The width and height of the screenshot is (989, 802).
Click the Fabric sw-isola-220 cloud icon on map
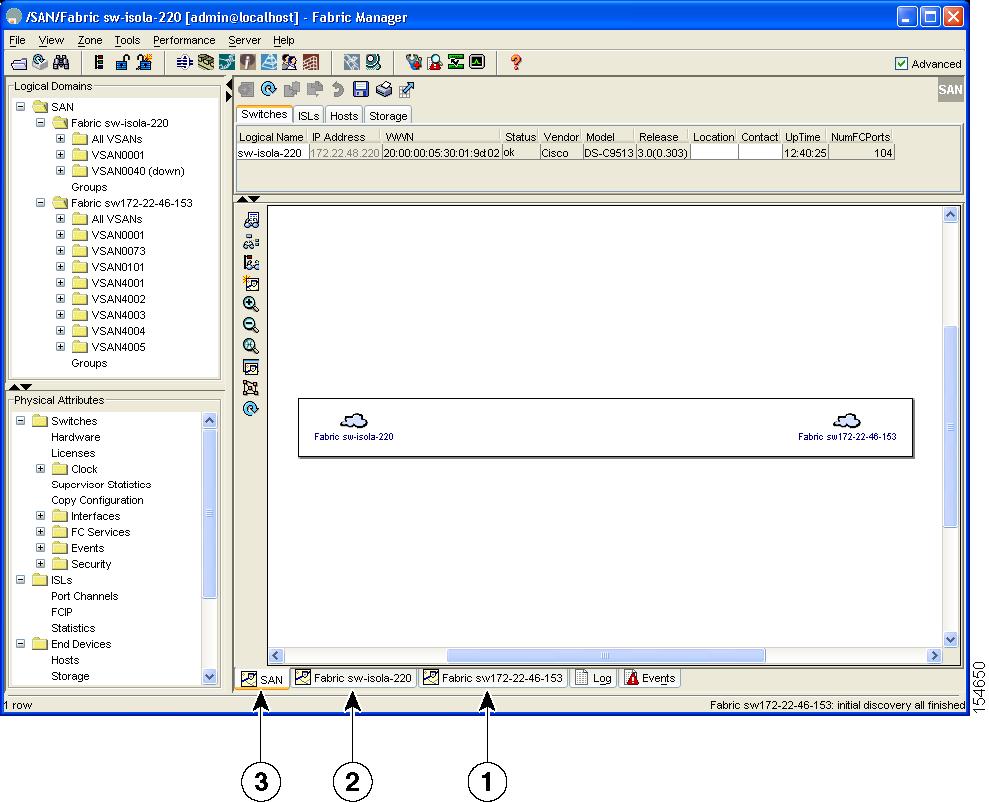[x=354, y=421]
